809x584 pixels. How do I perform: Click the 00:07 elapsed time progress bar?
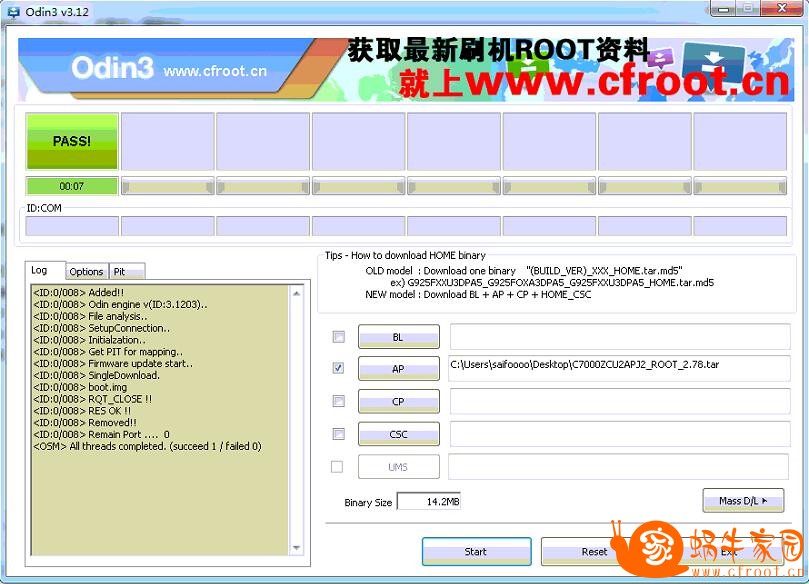[x=72, y=186]
